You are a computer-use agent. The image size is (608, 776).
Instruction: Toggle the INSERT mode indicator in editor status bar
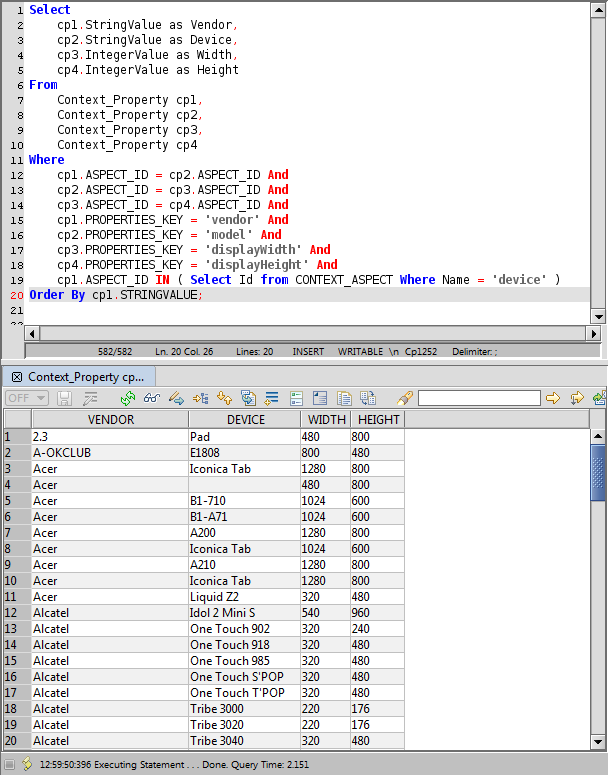[307, 351]
